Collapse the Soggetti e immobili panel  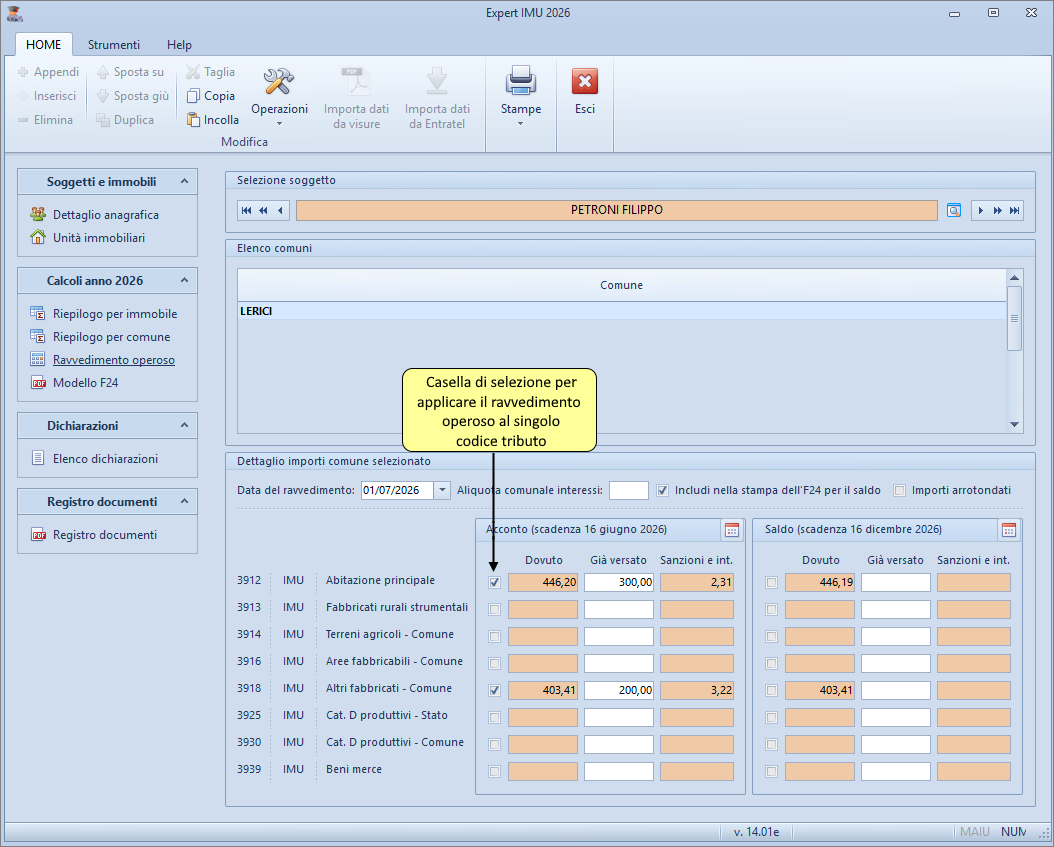[183, 181]
